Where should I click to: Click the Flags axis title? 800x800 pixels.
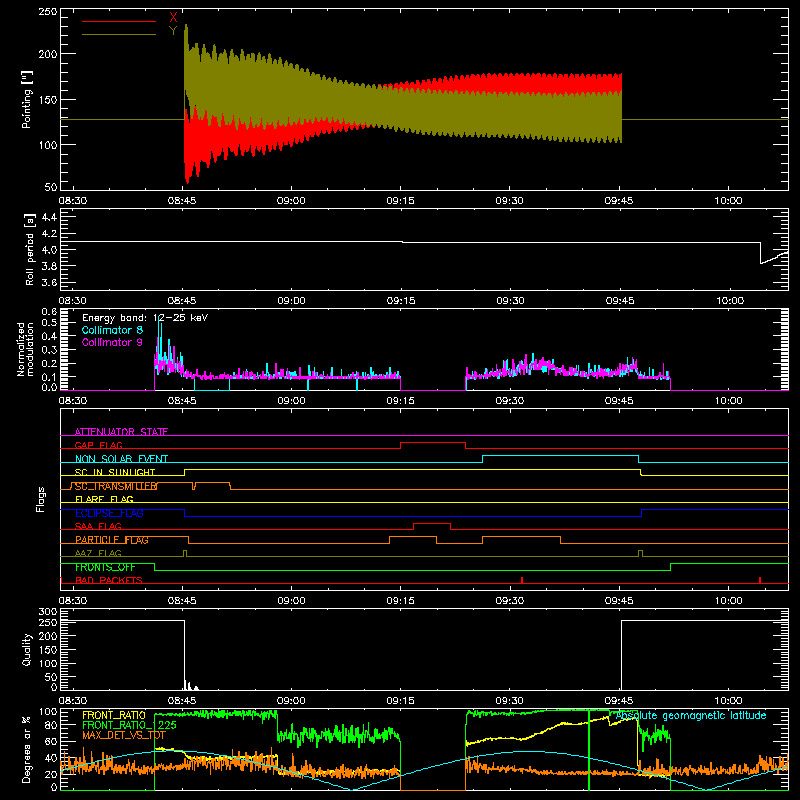pyautogui.click(x=41, y=499)
